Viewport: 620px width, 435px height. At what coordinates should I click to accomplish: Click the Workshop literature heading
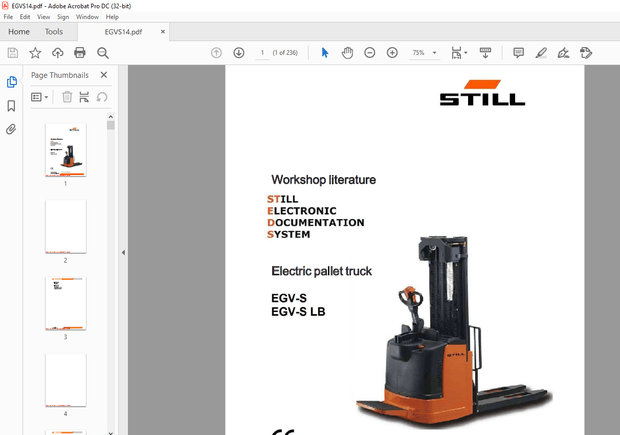pos(323,180)
